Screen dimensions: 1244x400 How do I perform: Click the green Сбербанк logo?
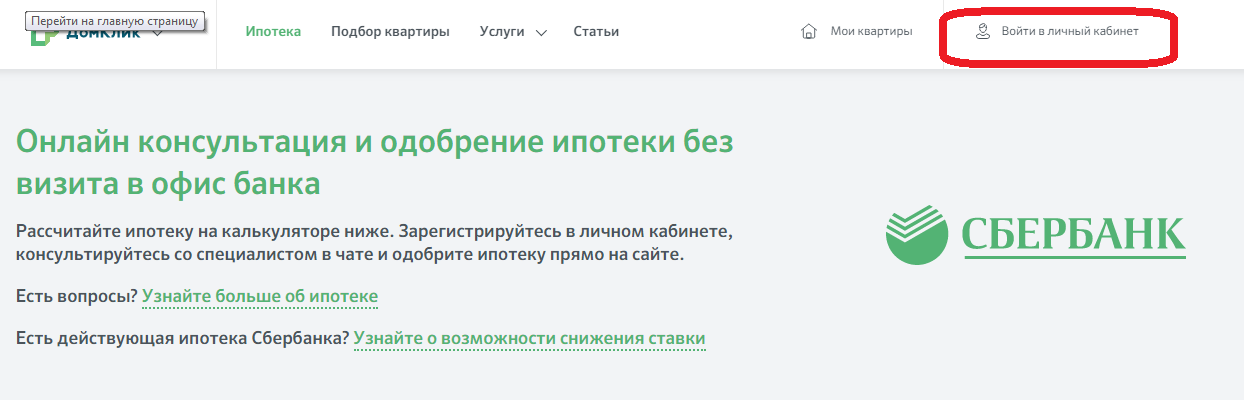[1036, 233]
